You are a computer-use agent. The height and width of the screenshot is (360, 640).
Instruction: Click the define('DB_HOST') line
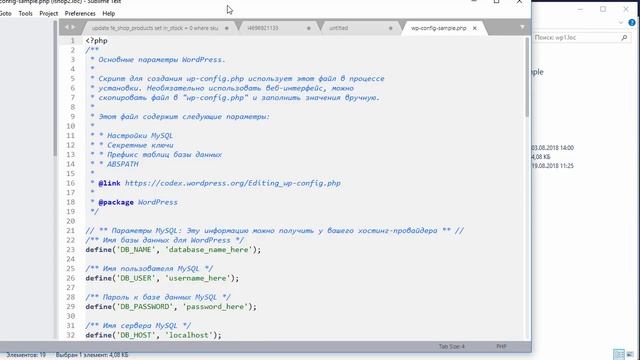[153, 335]
